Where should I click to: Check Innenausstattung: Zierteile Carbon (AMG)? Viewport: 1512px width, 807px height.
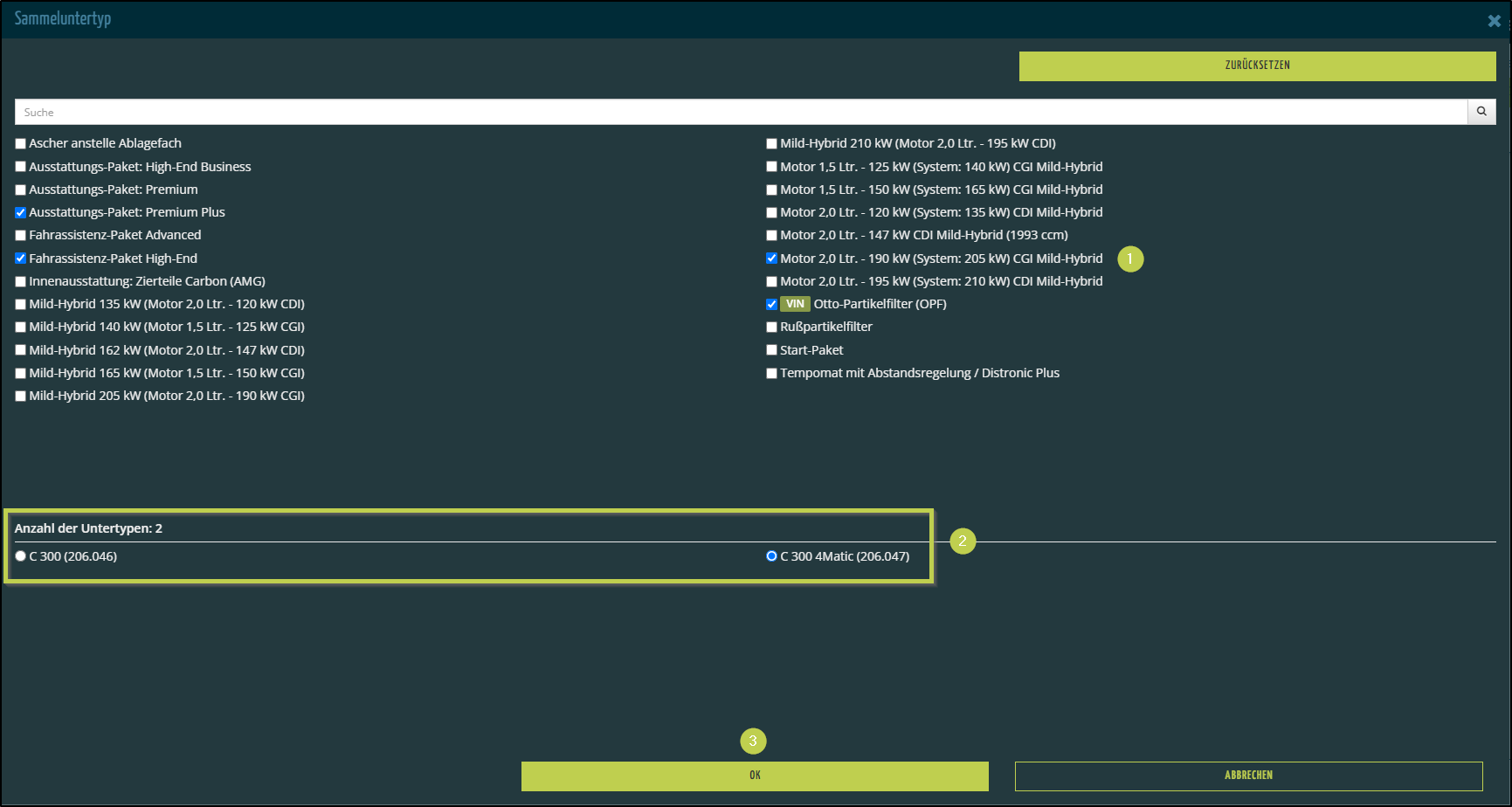[x=21, y=282]
